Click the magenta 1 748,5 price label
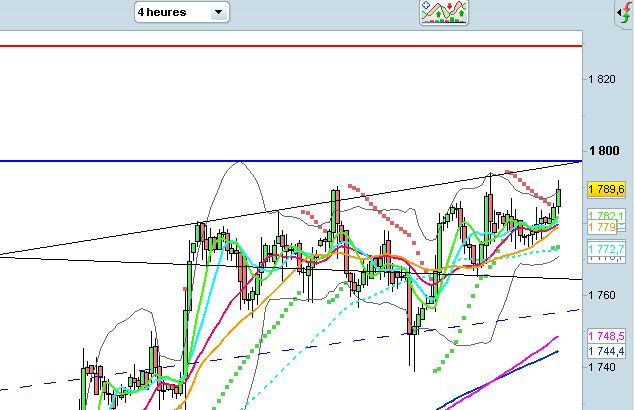635x410 pixels. coord(607,336)
